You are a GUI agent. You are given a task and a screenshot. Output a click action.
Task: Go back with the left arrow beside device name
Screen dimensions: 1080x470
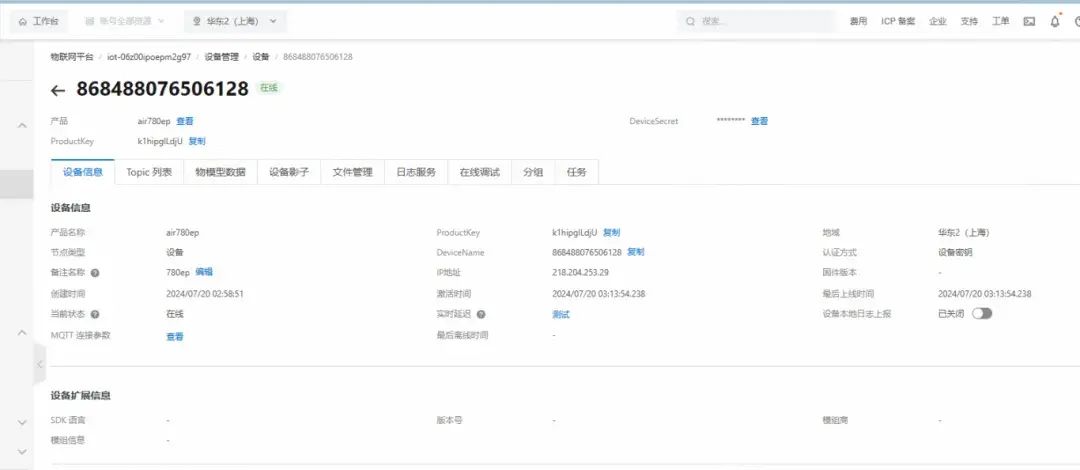(x=58, y=90)
